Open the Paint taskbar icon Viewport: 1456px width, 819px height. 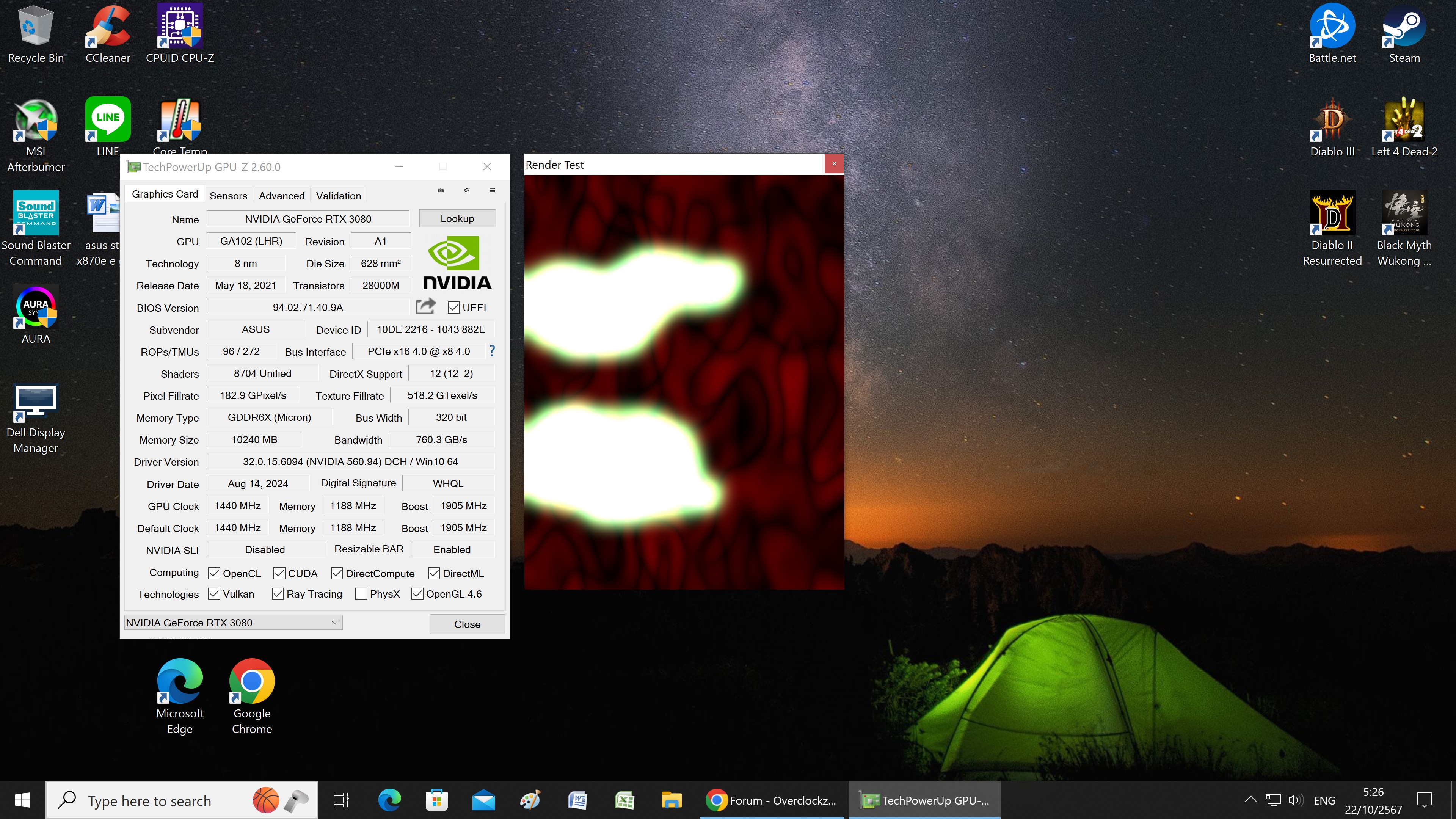pyautogui.click(x=530, y=800)
